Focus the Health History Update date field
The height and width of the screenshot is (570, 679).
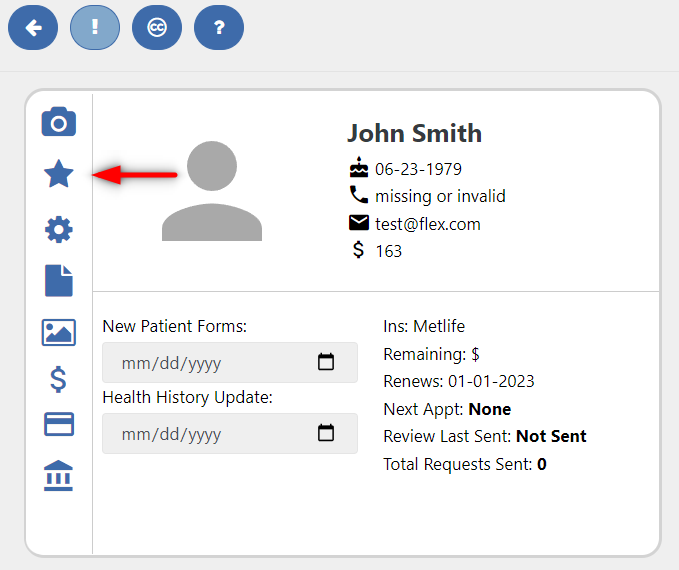click(x=230, y=433)
